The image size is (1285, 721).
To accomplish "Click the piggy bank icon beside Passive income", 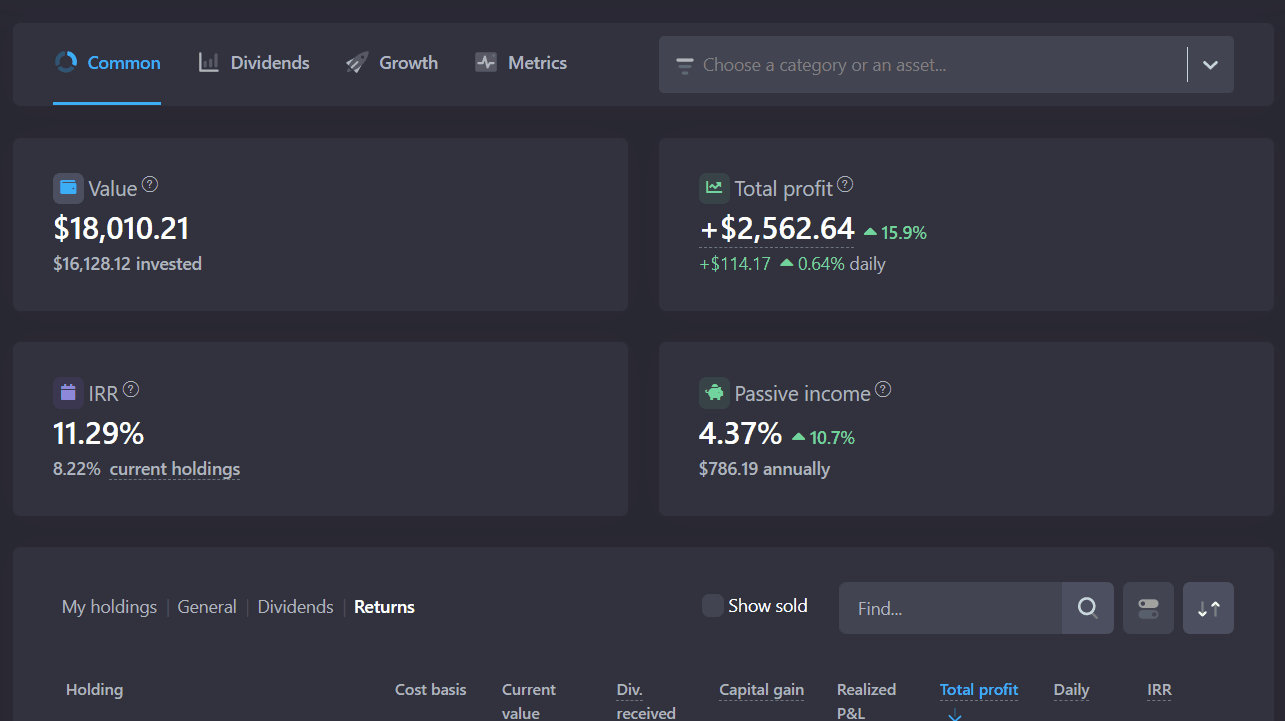I will tap(713, 393).
